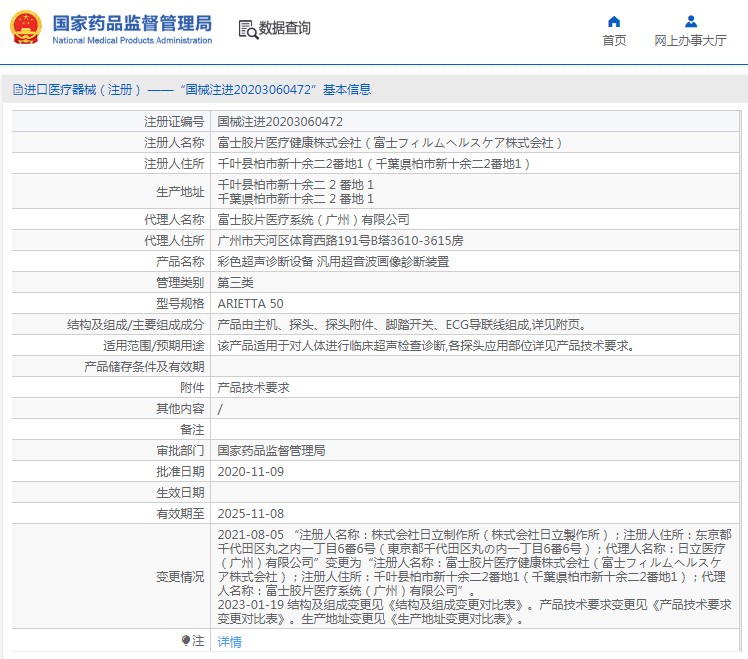Click the small document icon before 进口医疗器械
Screen dimensions: 748x659
click(17, 90)
